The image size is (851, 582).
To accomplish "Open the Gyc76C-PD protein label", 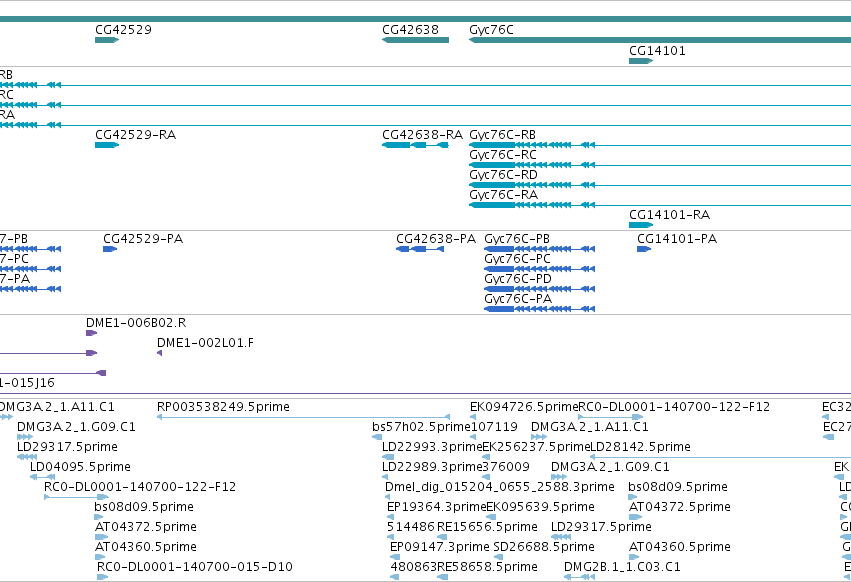I will 518,279.
